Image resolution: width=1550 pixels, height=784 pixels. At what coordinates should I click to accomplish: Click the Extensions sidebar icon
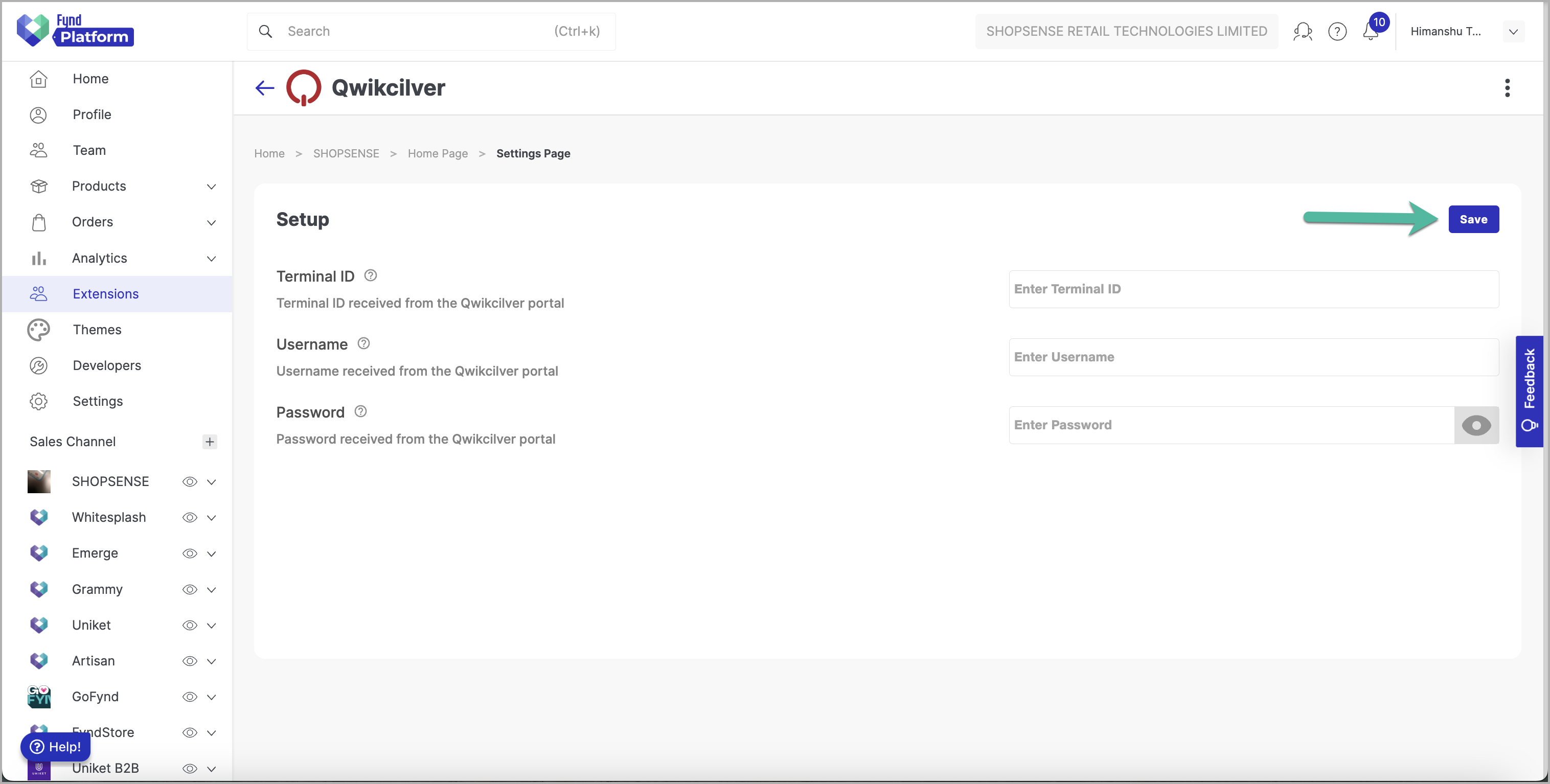click(38, 294)
